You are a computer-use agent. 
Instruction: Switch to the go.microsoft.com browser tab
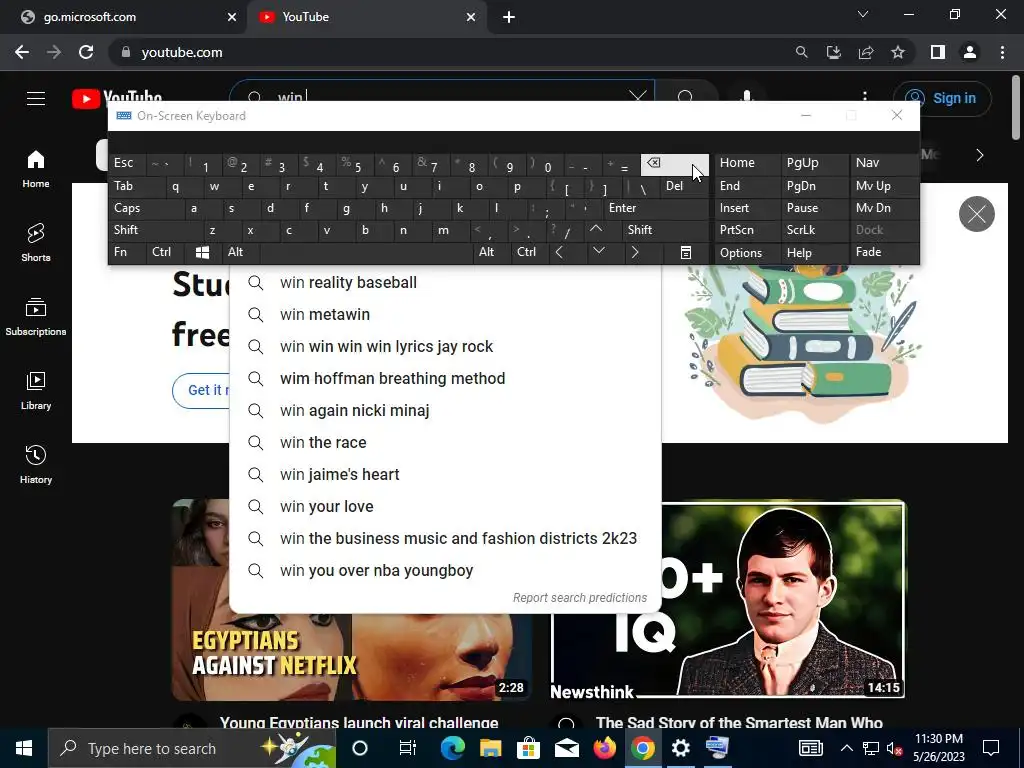point(124,17)
